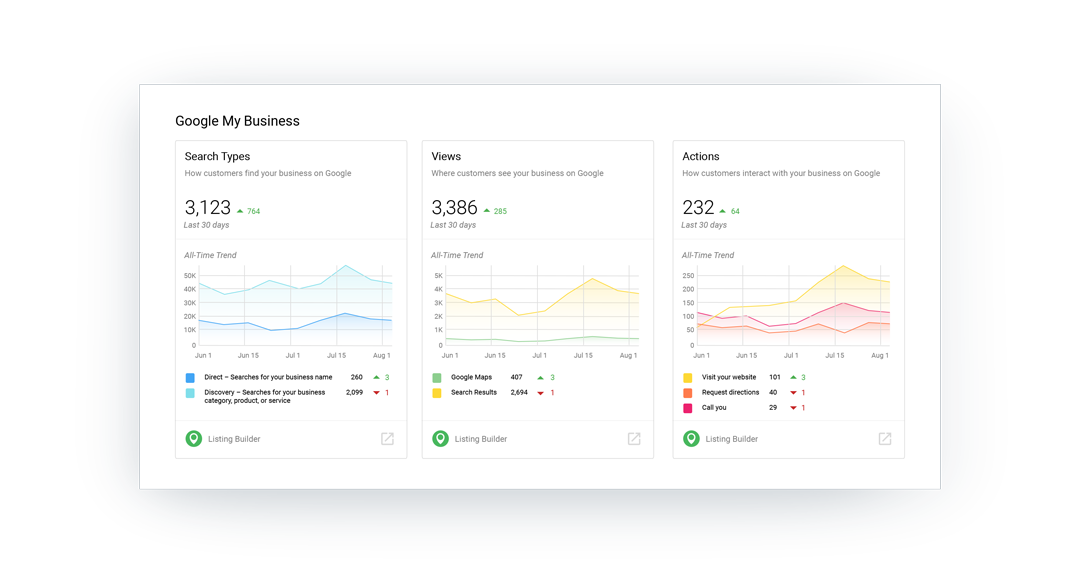Click the 232 total actions value

click(x=698, y=207)
